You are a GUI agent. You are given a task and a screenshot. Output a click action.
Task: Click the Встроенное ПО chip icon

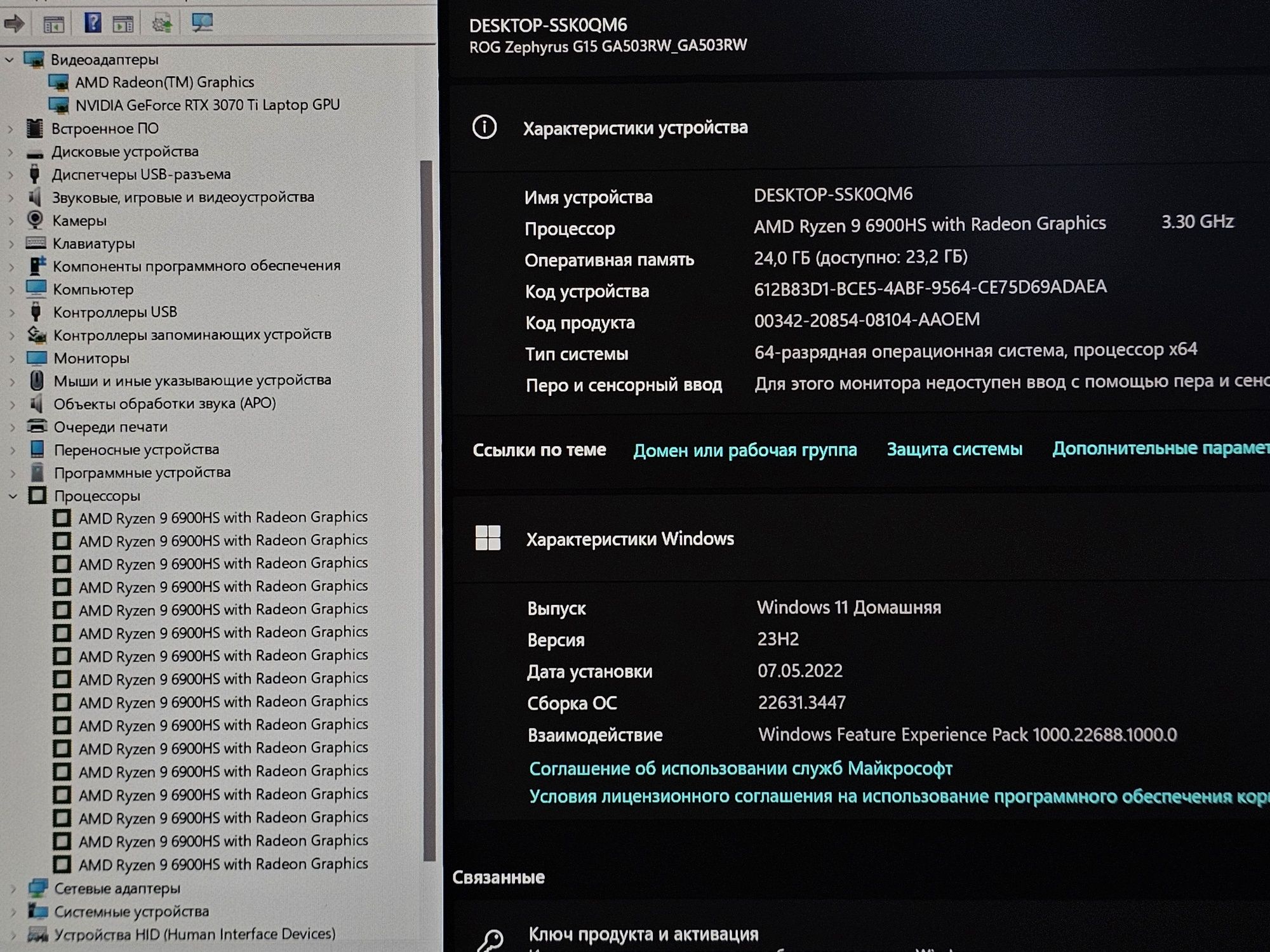tap(35, 128)
